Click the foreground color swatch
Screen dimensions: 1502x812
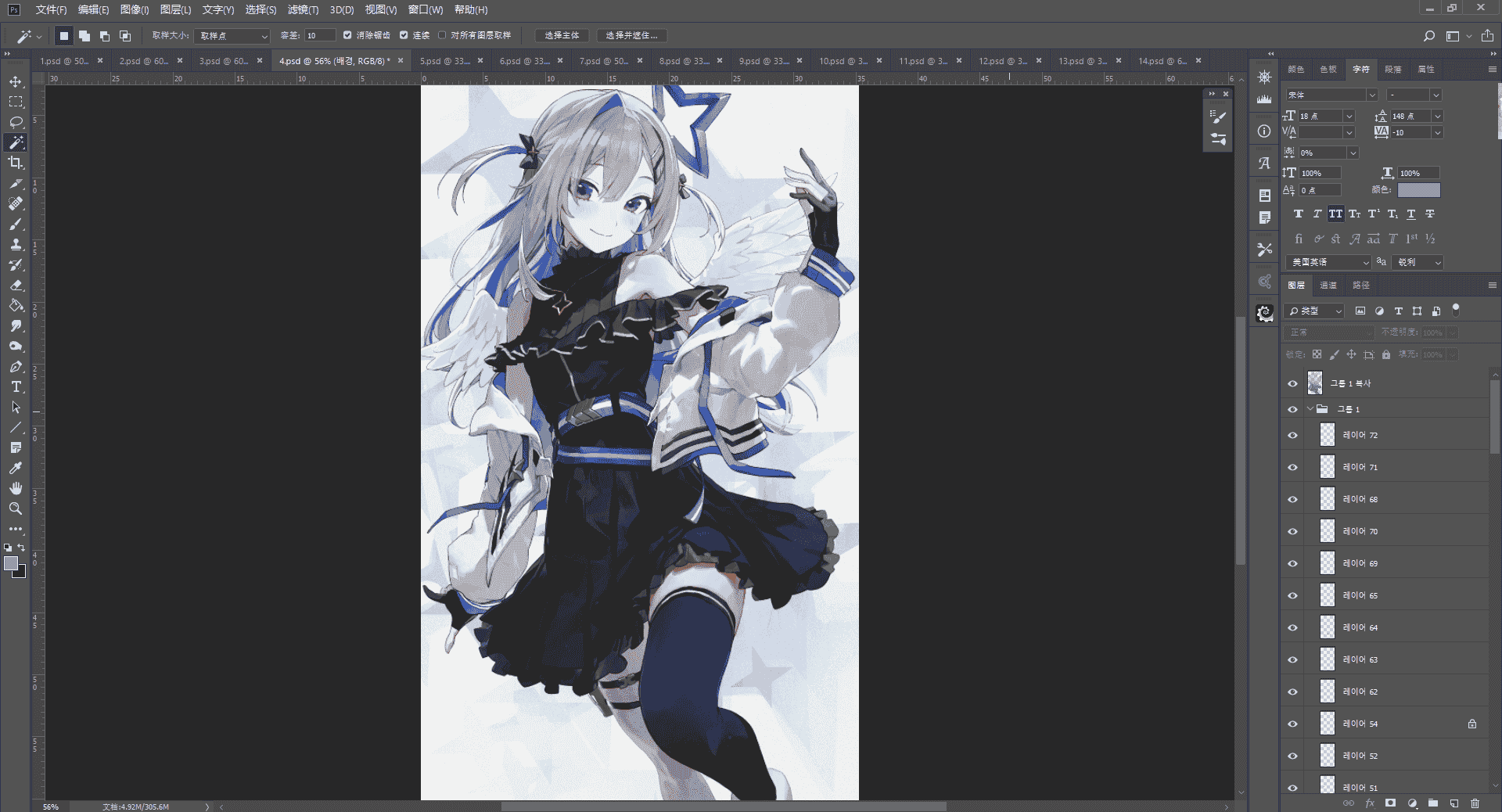[11, 563]
